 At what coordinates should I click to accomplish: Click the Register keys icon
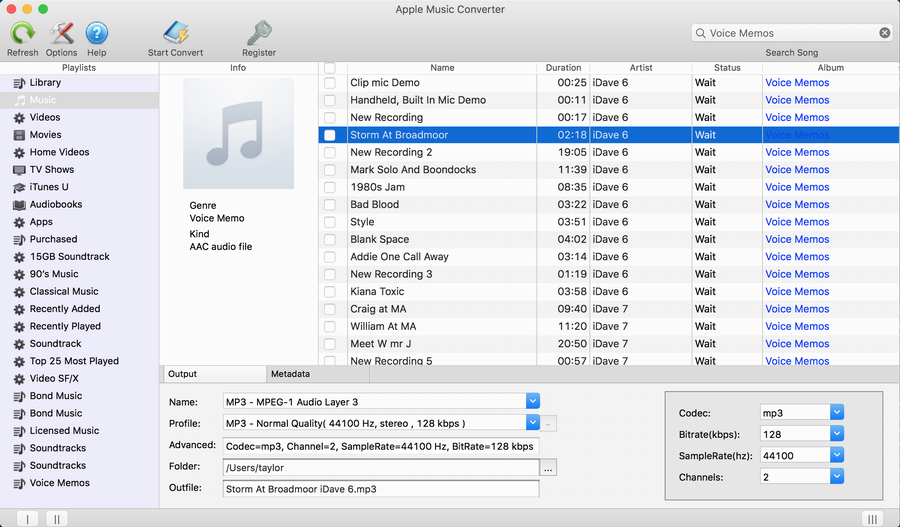[x=259, y=33]
